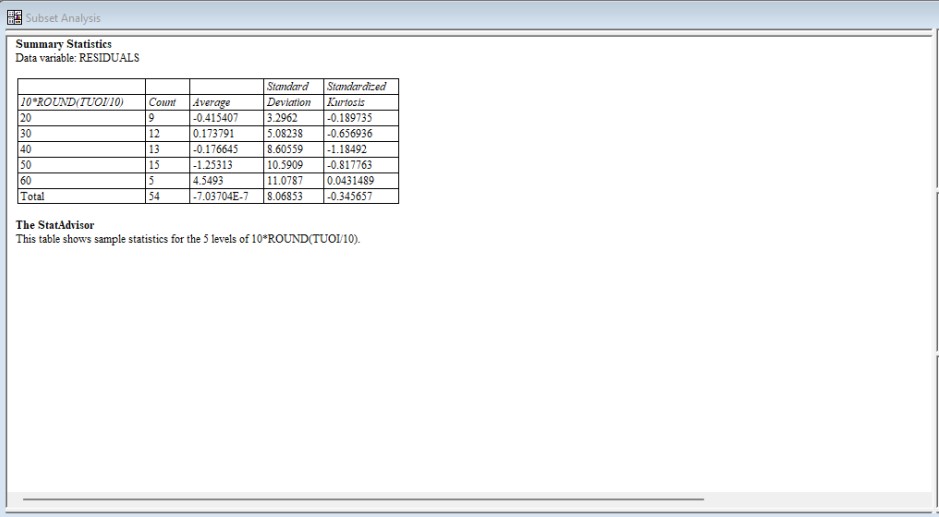Select the level 20 row label
This screenshot has width=939, height=517.
tap(27, 116)
